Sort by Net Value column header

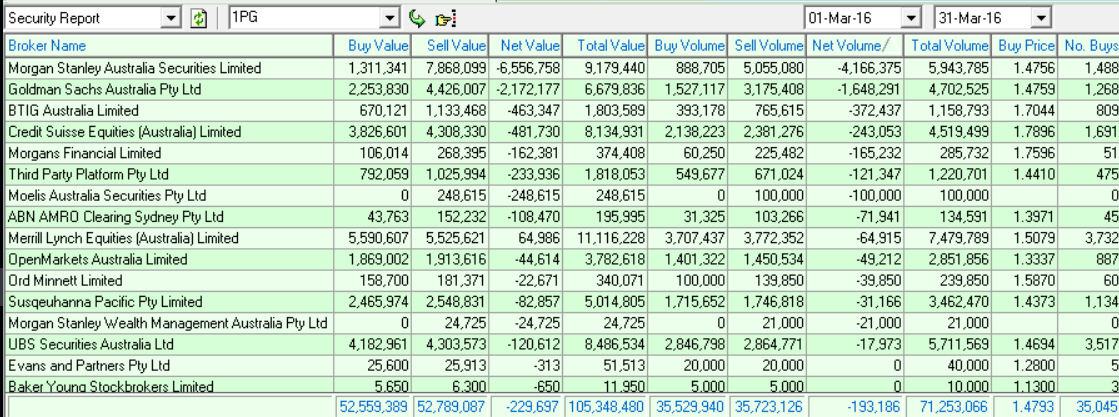tap(525, 46)
